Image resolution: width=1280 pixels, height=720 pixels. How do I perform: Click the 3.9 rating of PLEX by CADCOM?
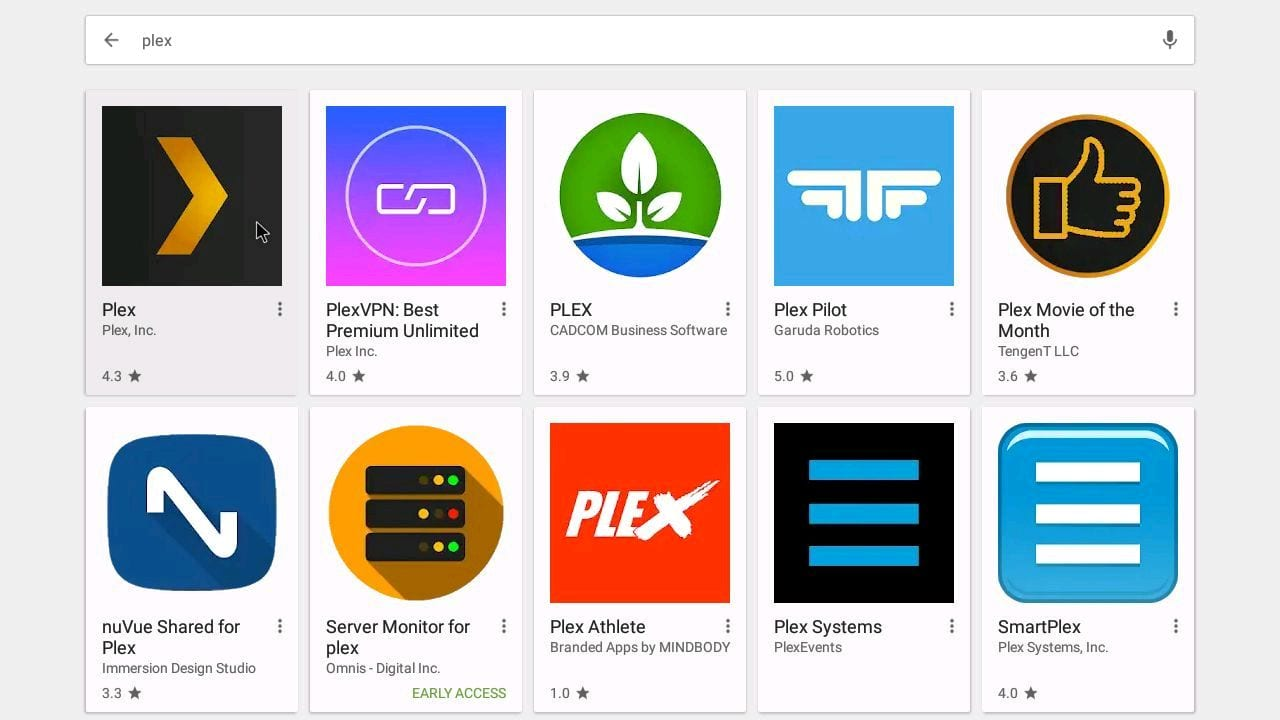tap(569, 376)
